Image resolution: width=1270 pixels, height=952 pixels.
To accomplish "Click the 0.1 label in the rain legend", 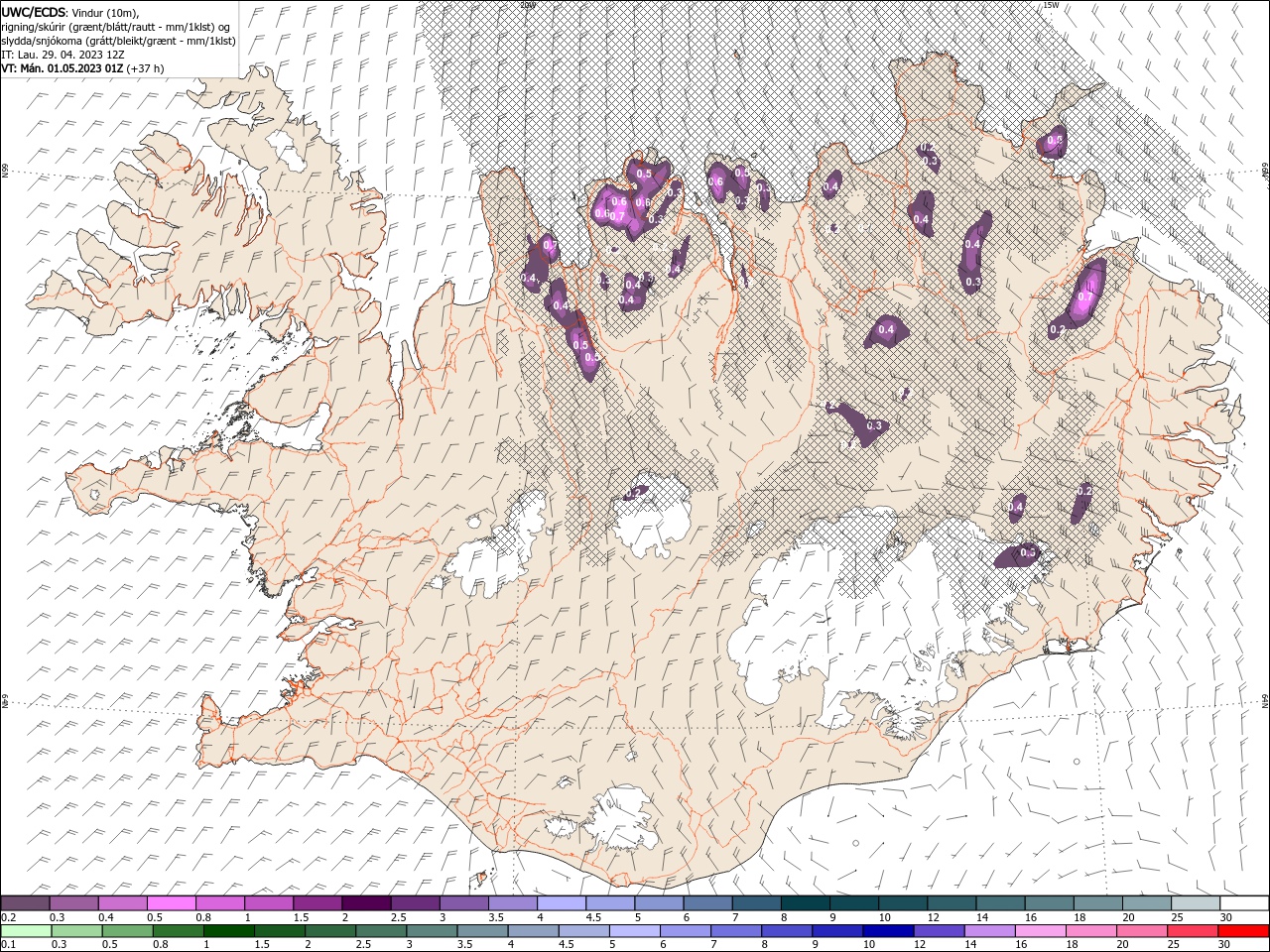I will coord(8,945).
